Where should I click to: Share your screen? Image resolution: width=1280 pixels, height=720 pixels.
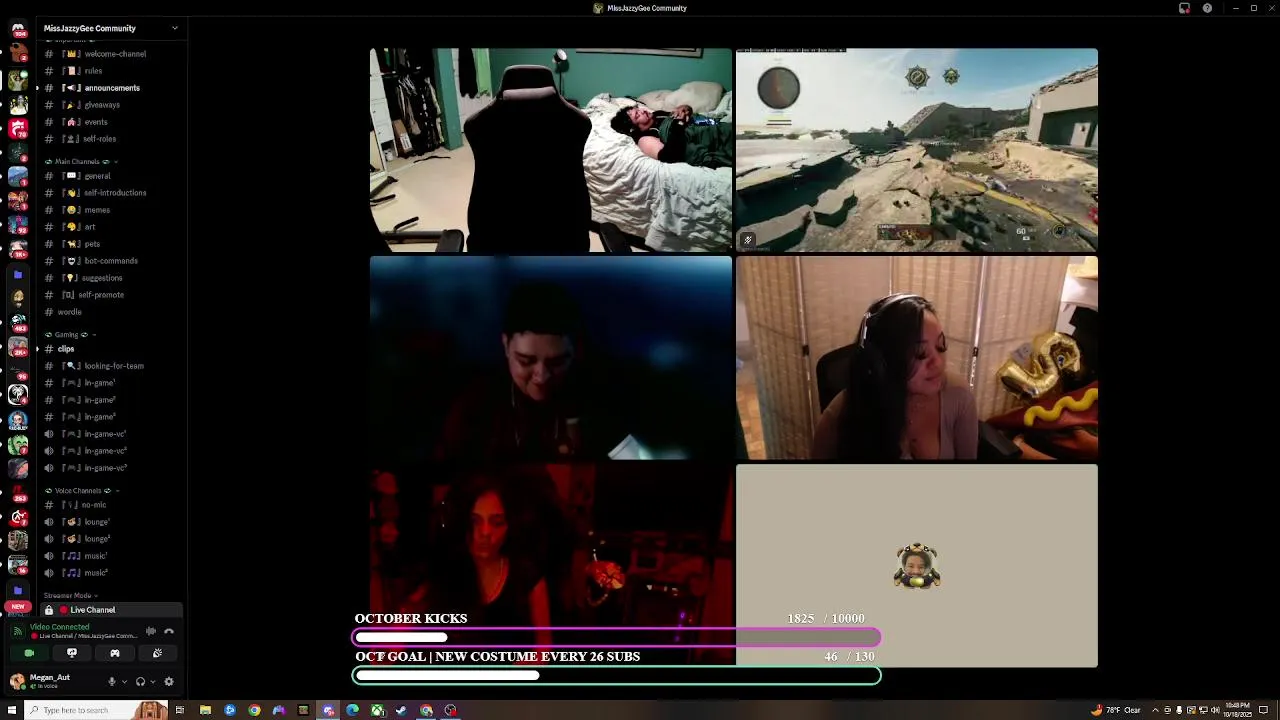[x=72, y=653]
